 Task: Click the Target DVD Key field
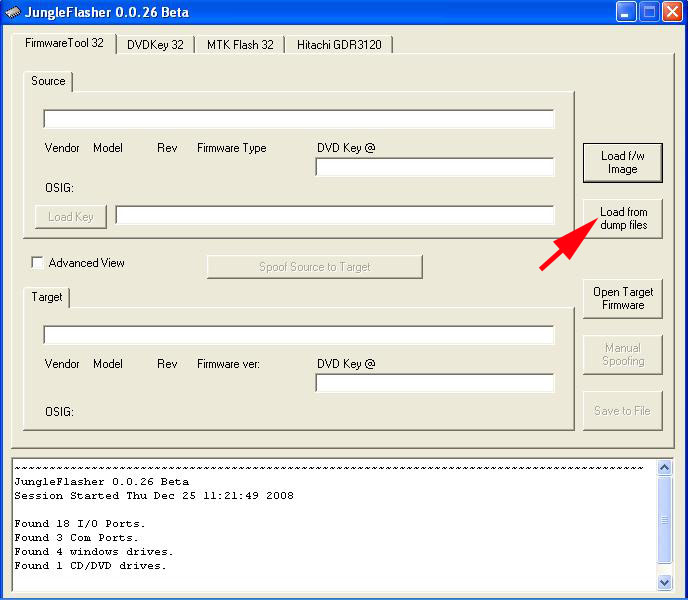(435, 383)
